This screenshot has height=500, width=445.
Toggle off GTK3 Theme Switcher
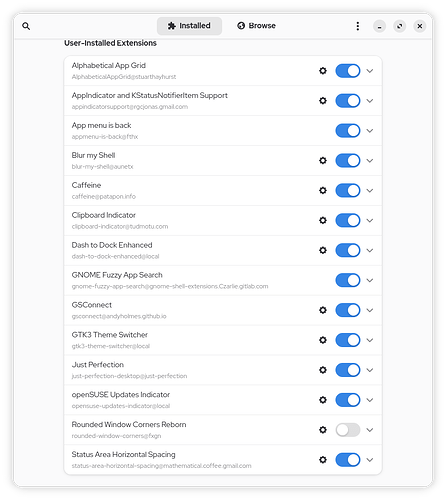[x=348, y=340]
